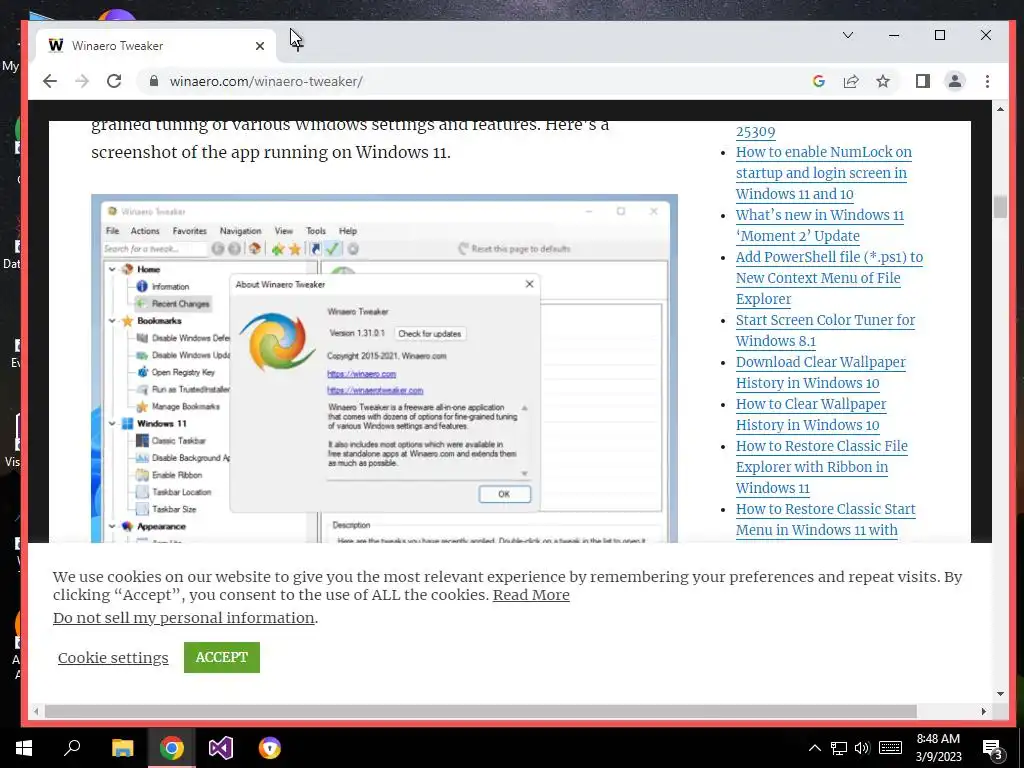Bookmark this page with the star

[883, 81]
